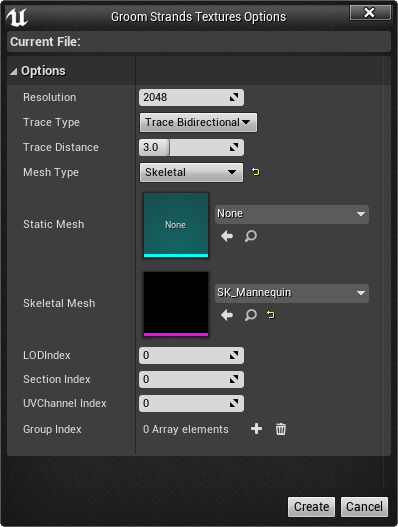Click the Section Index value field
The height and width of the screenshot is (527, 398).
click(191, 379)
